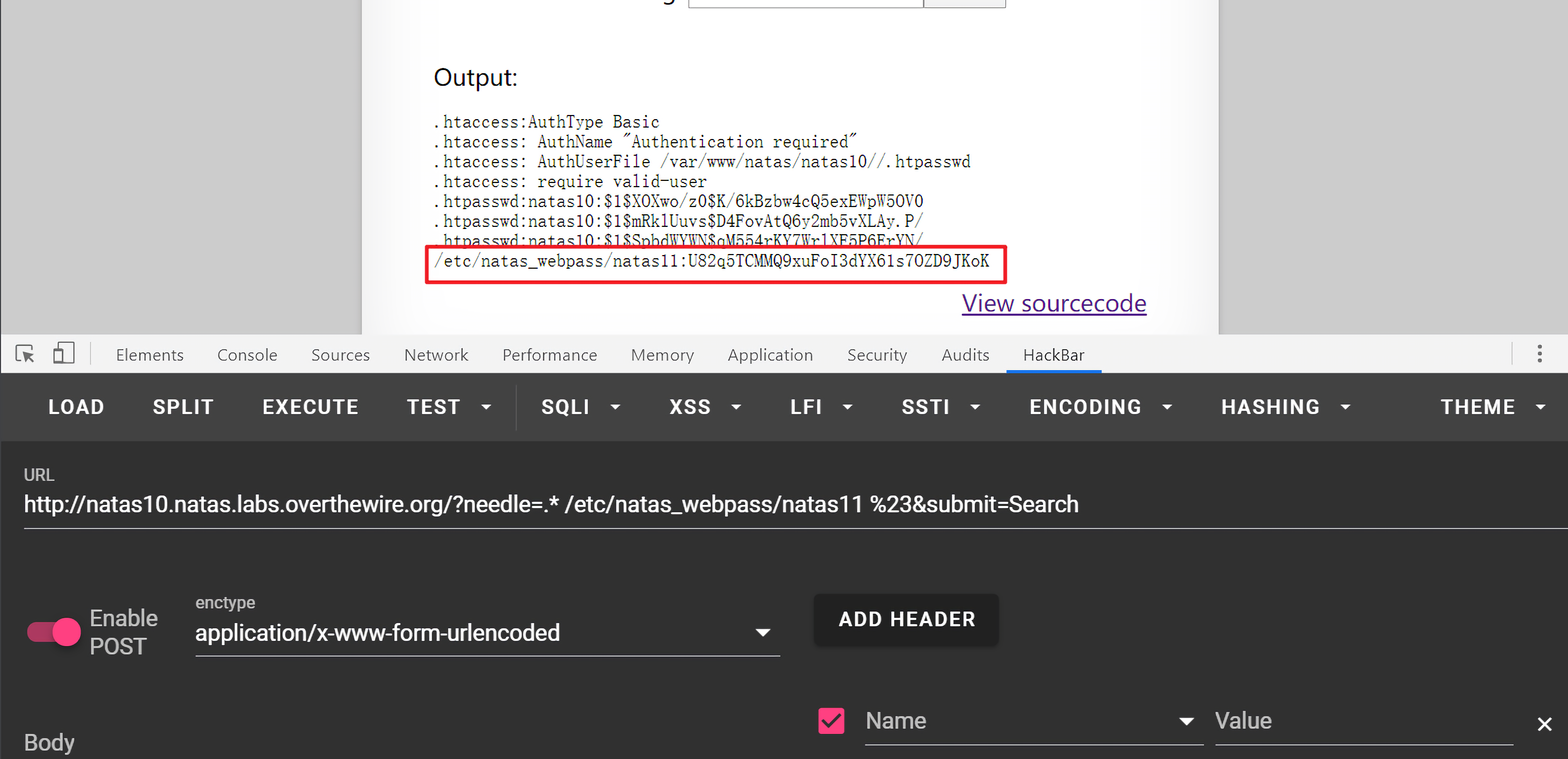This screenshot has width=1568, height=759.
Task: Toggle the device toolbar icon
Action: click(x=63, y=353)
